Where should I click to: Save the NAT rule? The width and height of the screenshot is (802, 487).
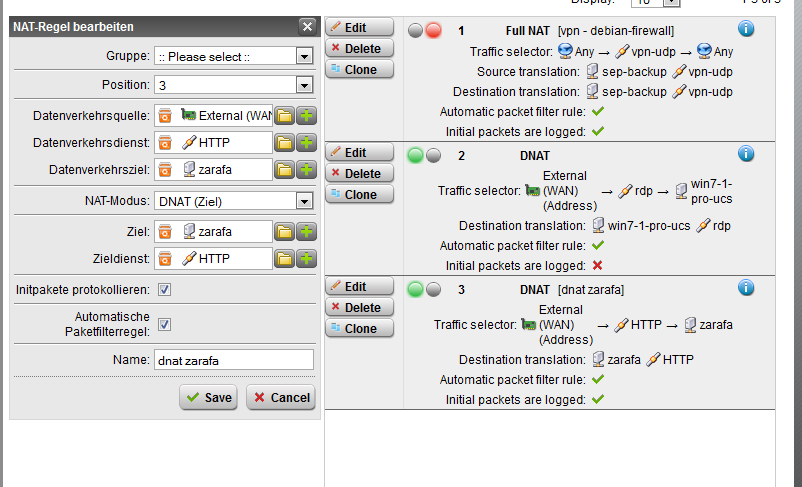(x=208, y=397)
